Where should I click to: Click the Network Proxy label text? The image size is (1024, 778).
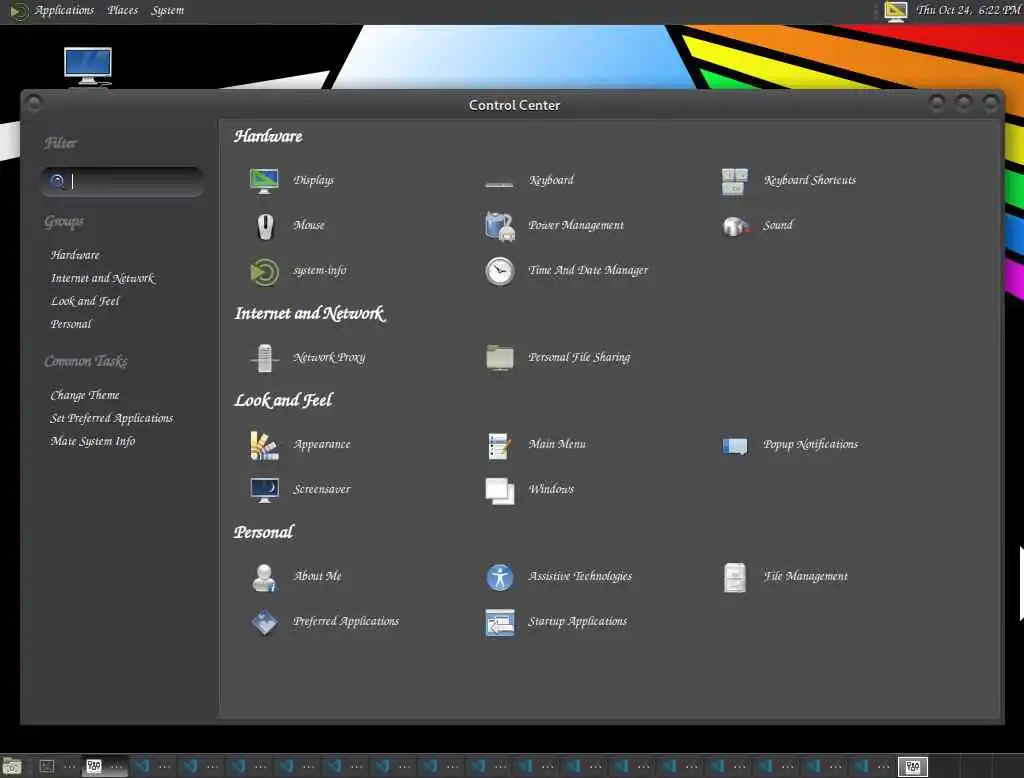(x=329, y=357)
